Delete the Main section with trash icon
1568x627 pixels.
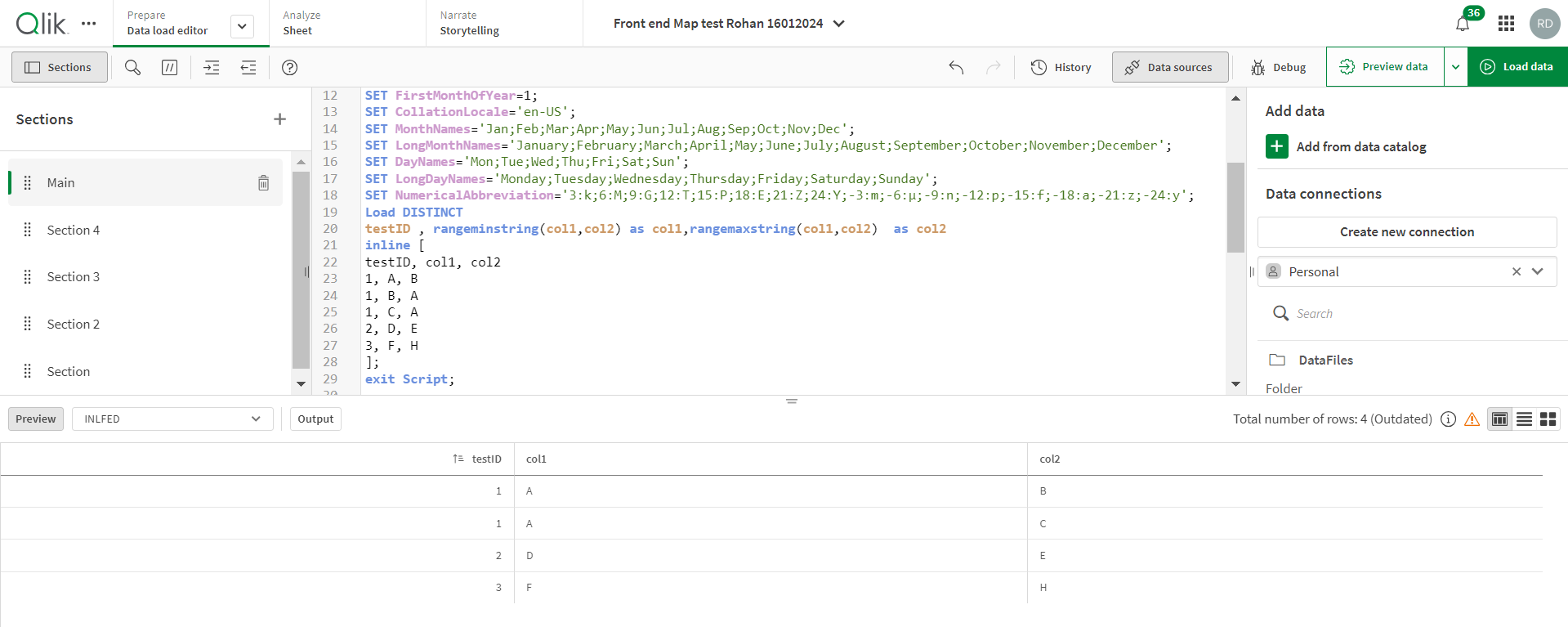(263, 183)
